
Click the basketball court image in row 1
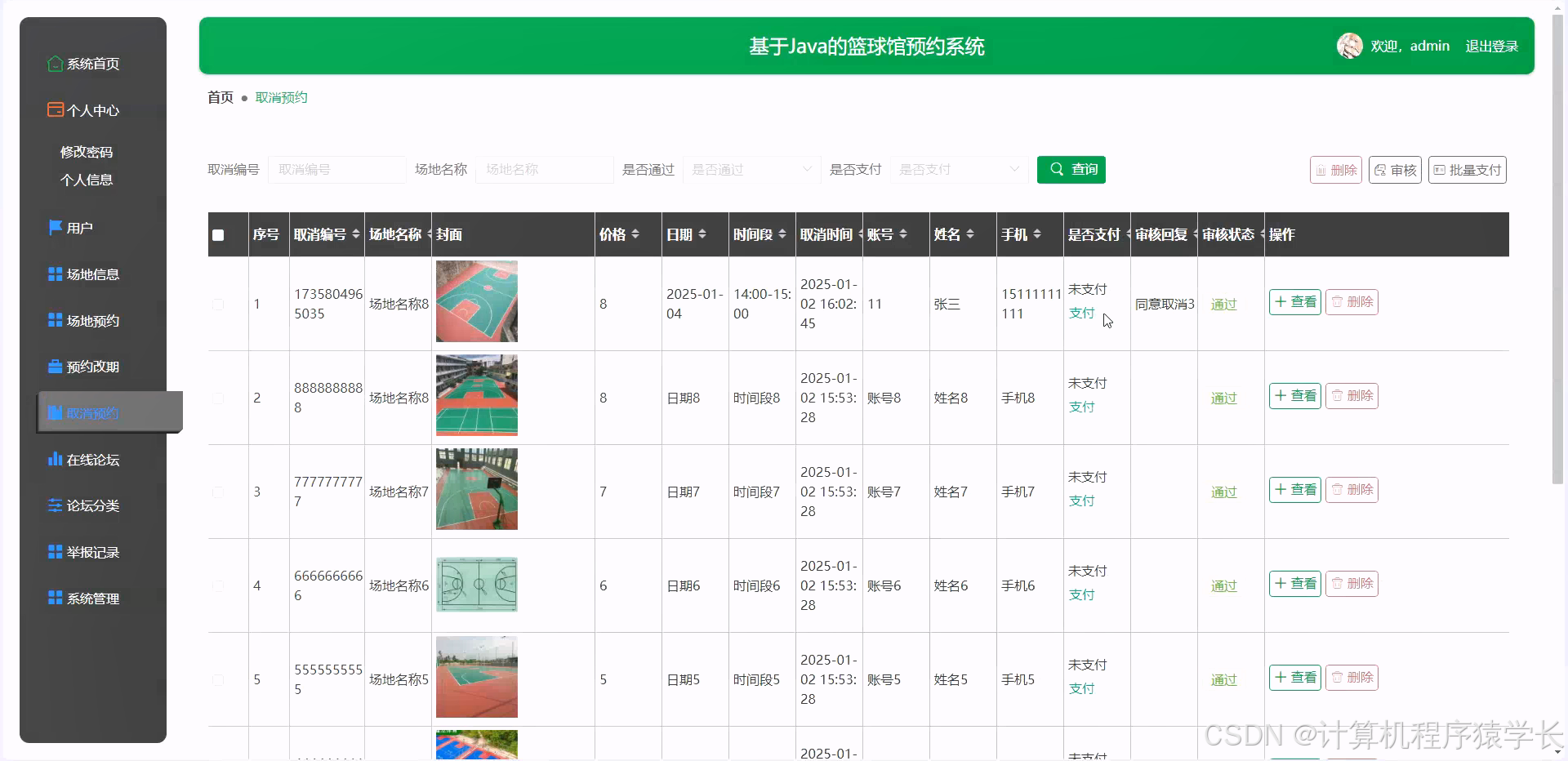click(x=476, y=301)
